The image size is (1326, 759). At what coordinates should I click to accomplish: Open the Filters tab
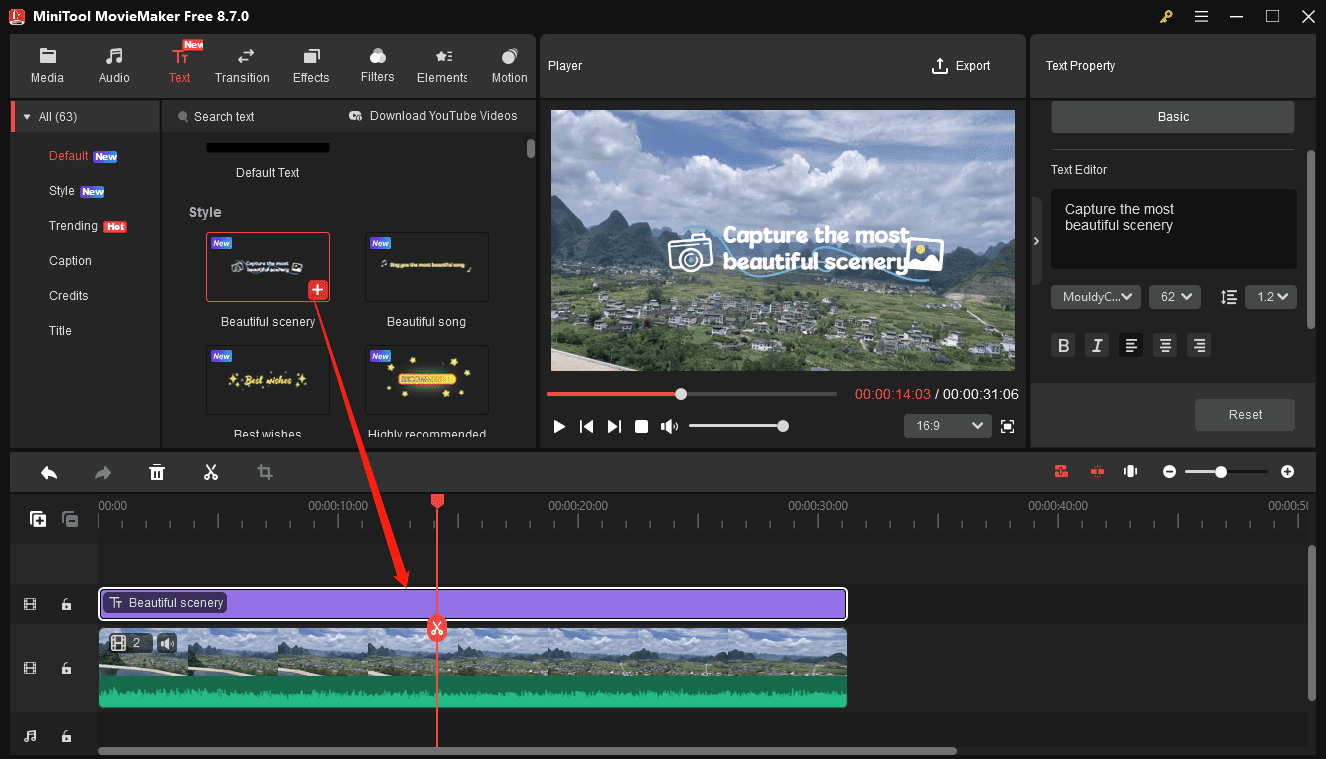click(x=377, y=66)
